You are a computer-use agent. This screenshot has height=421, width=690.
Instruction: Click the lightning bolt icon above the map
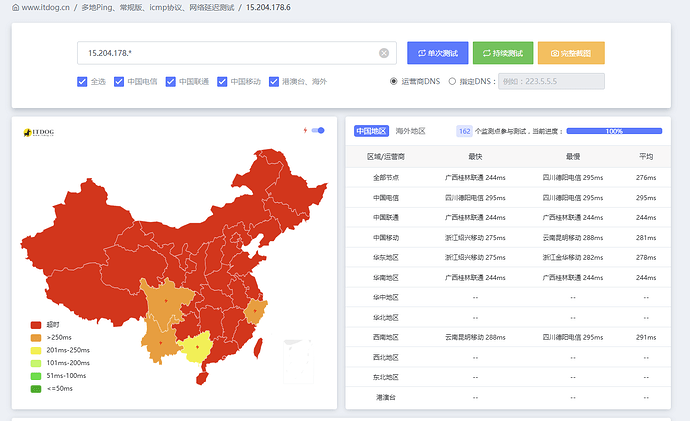305,130
